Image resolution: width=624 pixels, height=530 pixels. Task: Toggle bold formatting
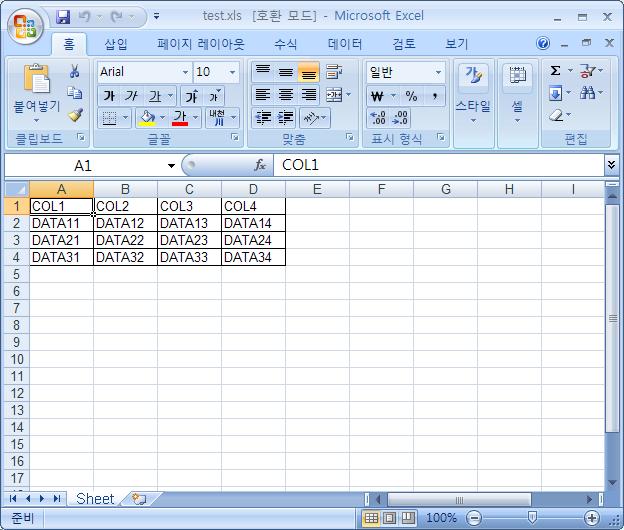(x=109, y=96)
